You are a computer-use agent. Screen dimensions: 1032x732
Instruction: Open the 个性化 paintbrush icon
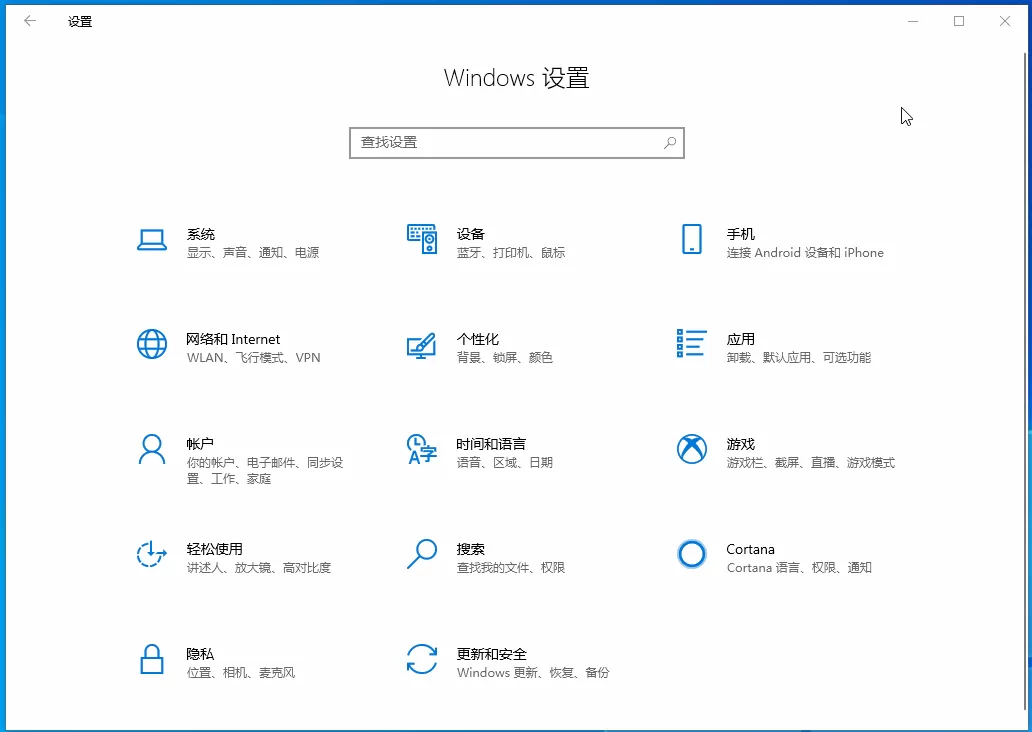click(422, 346)
